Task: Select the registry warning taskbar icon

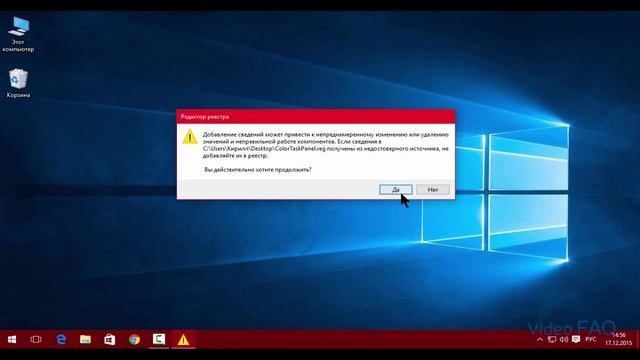Action: (183, 340)
